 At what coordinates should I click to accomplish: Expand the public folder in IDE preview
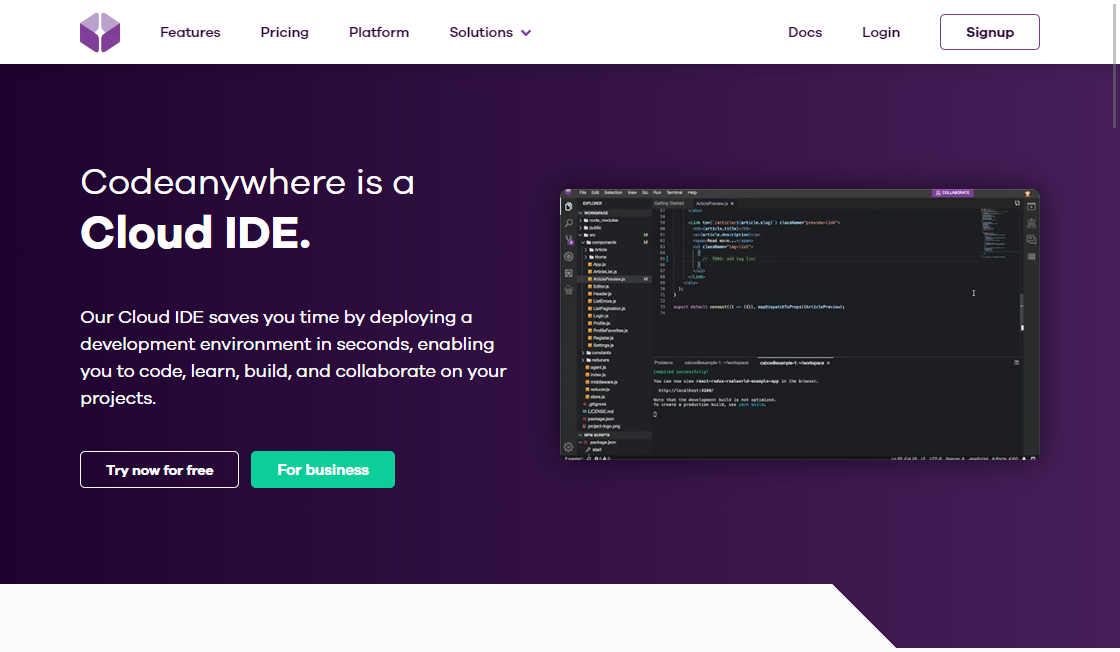click(x=591, y=228)
